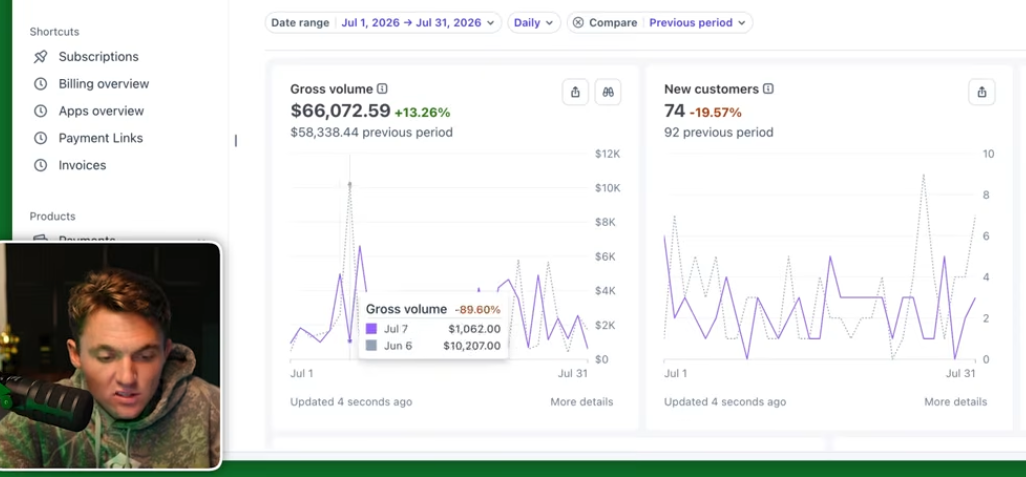Click the Gross volume chart title
Viewport: 1026px width, 477px height.
coord(332,88)
